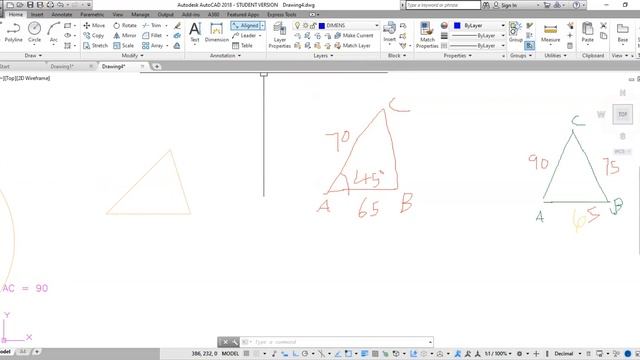Toggle lineweight display in status bar
The image size is (640, 360).
tap(364, 353)
